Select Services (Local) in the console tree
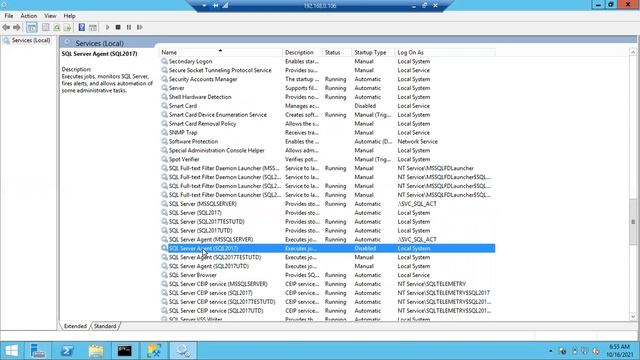The image size is (640, 360). click(31, 40)
